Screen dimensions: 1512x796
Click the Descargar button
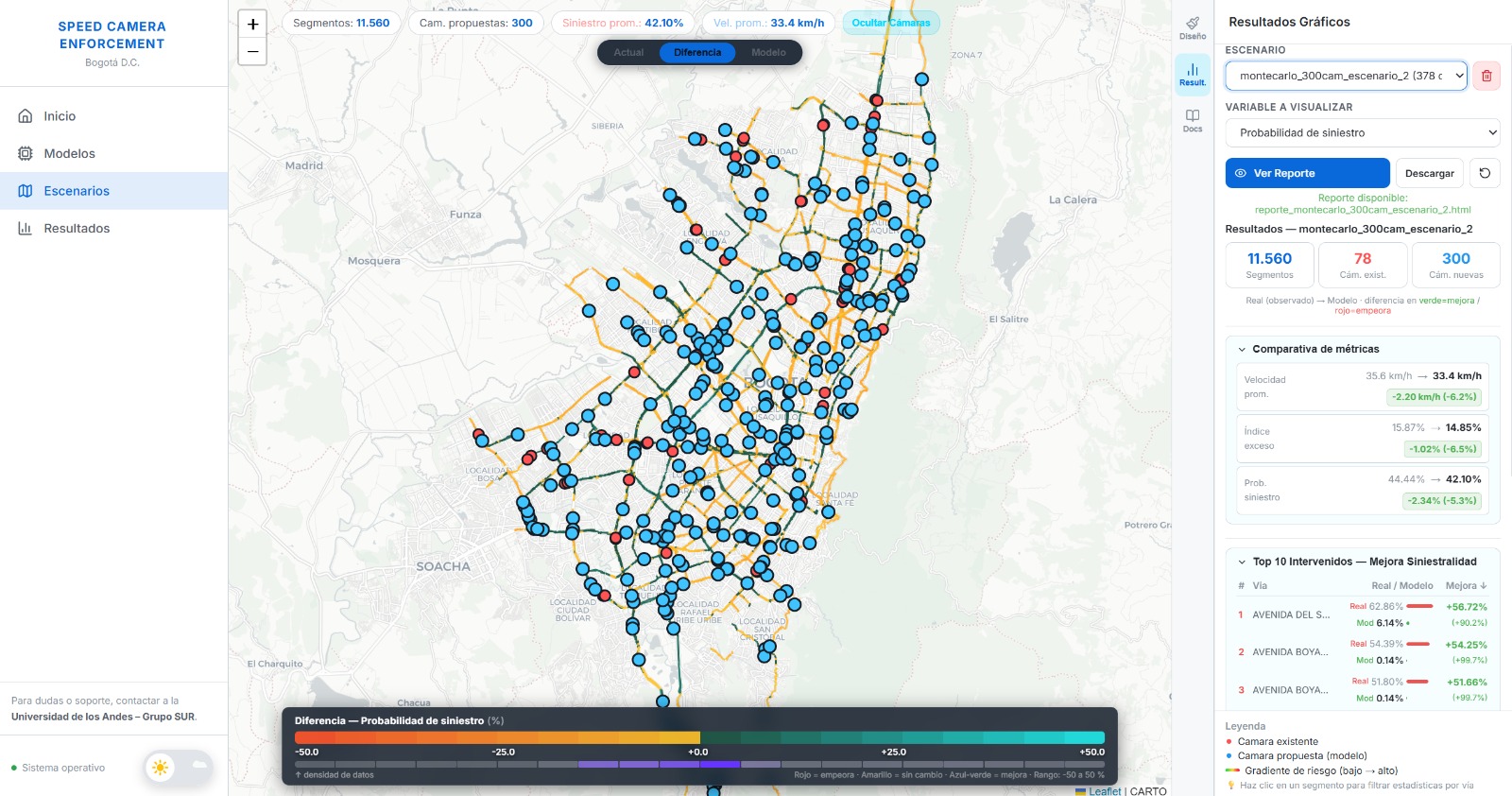point(1429,173)
